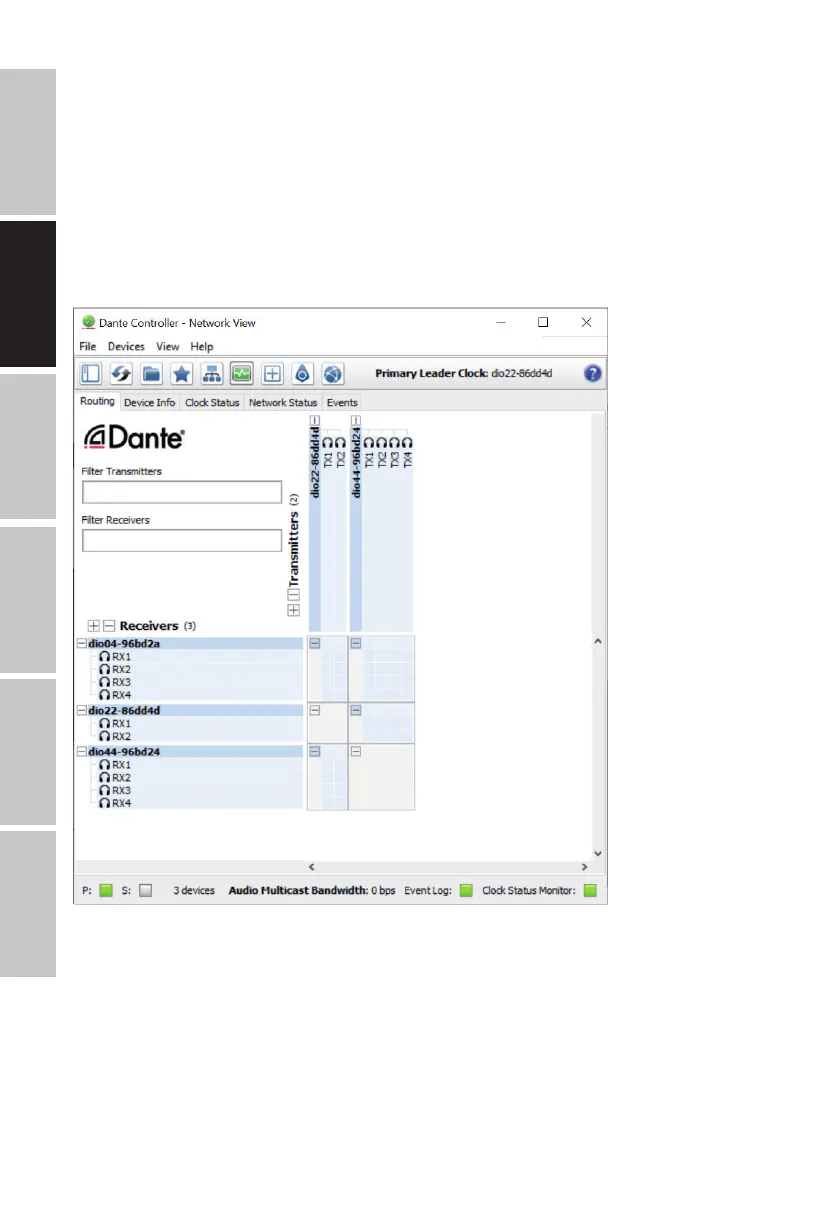This screenshot has width=828, height=1225.
Task: Click the Clock Status Monitor green indicator
Action: pyautogui.click(x=590, y=890)
